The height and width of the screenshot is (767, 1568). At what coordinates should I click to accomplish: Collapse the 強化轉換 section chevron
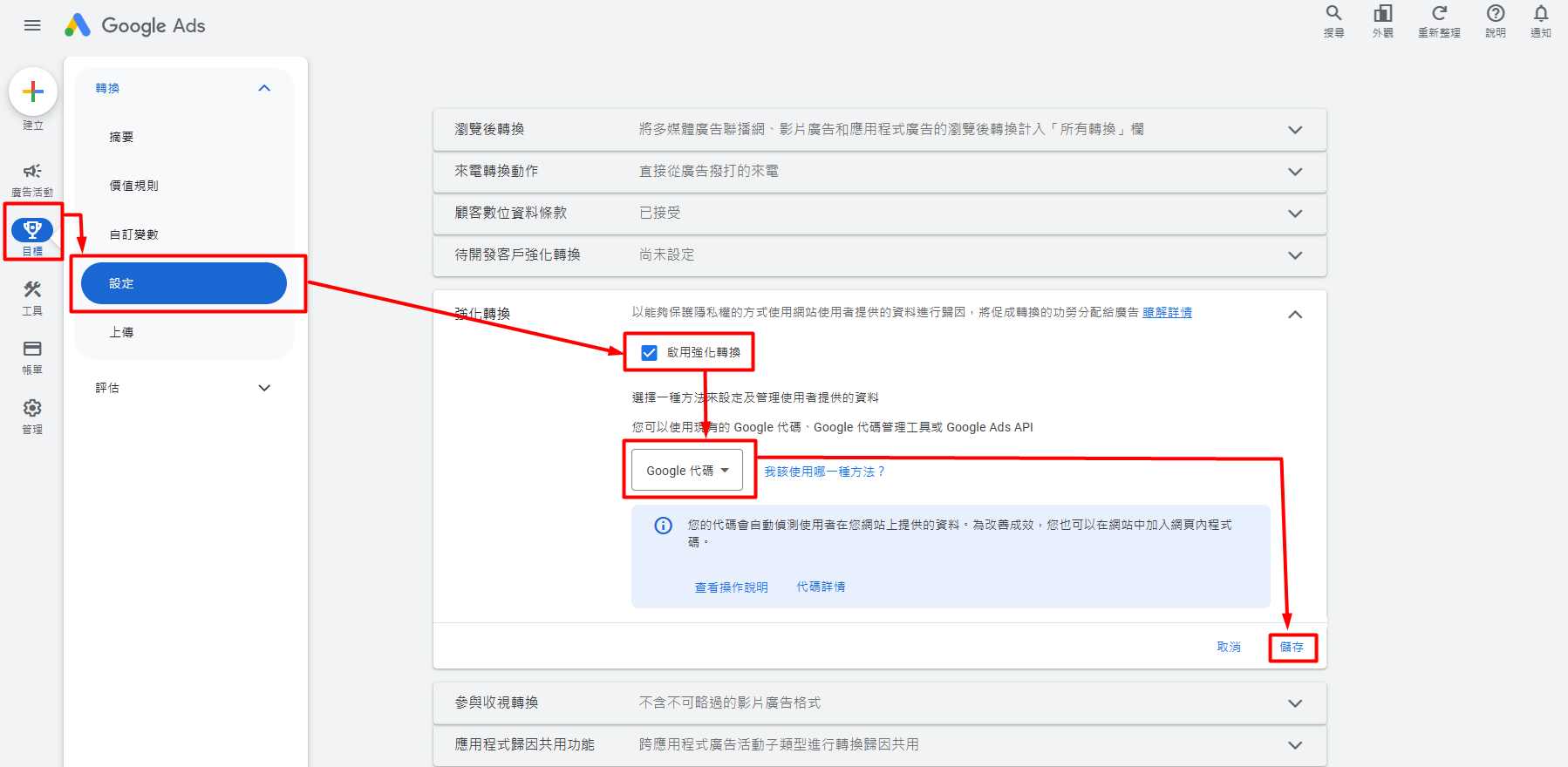pos(1295,315)
